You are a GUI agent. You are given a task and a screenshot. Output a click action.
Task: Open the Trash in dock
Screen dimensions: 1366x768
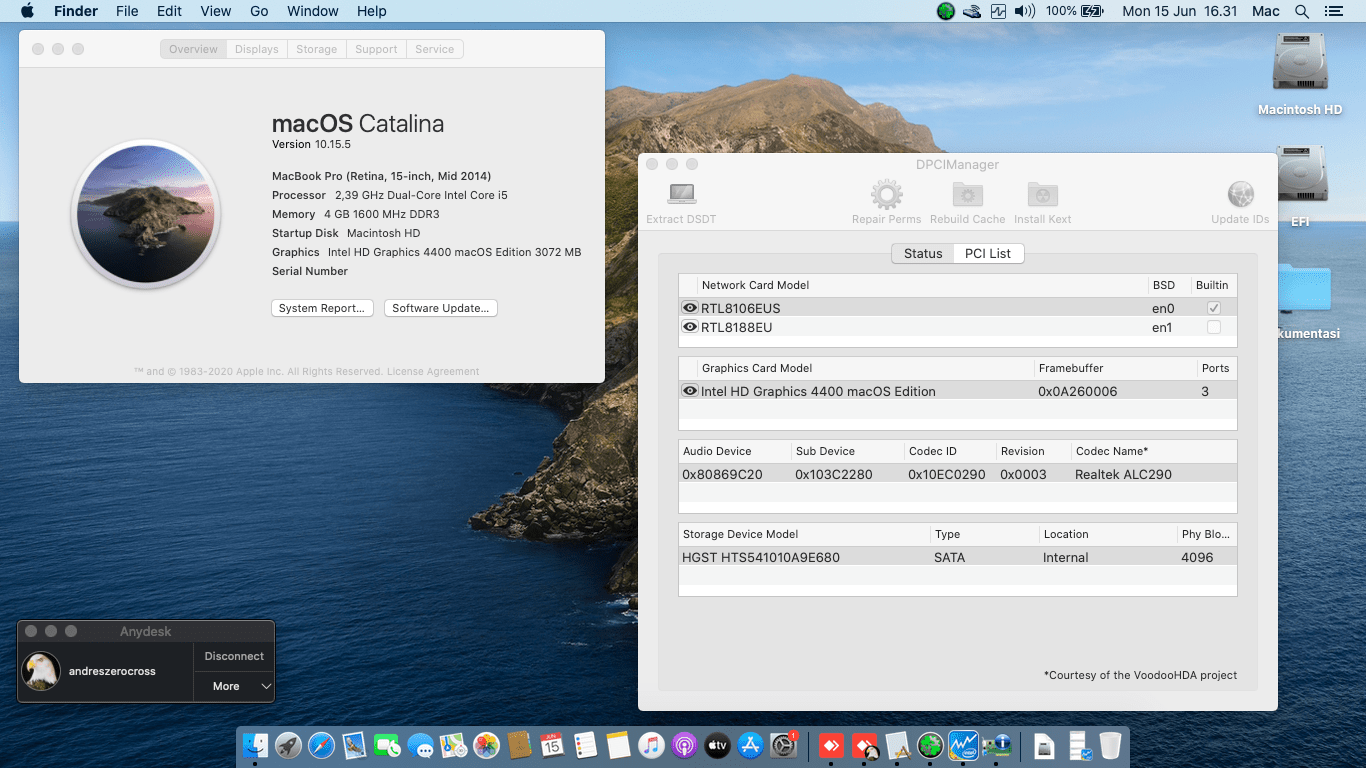point(1110,745)
